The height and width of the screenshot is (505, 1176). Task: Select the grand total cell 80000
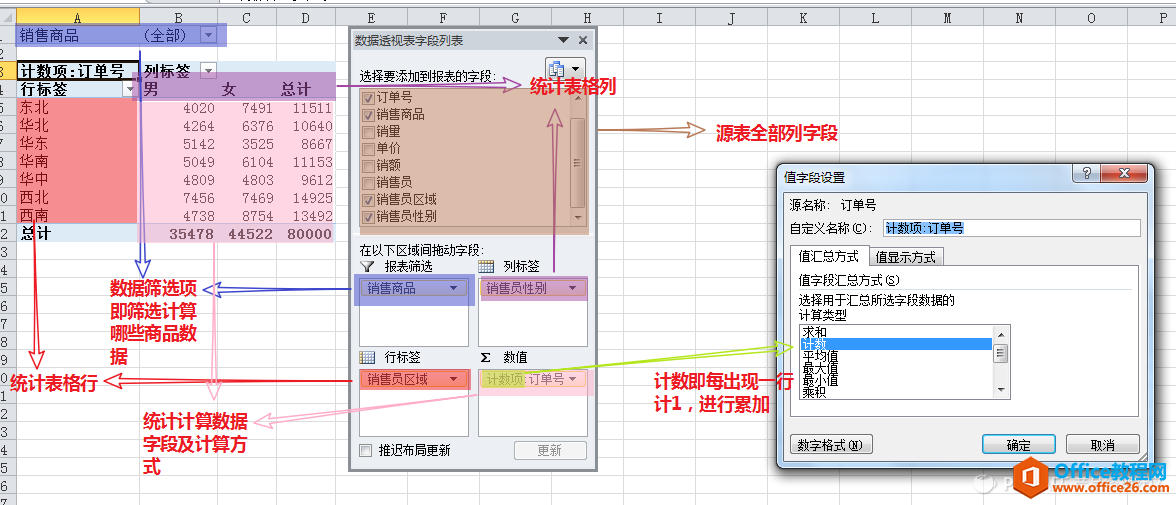(x=305, y=233)
